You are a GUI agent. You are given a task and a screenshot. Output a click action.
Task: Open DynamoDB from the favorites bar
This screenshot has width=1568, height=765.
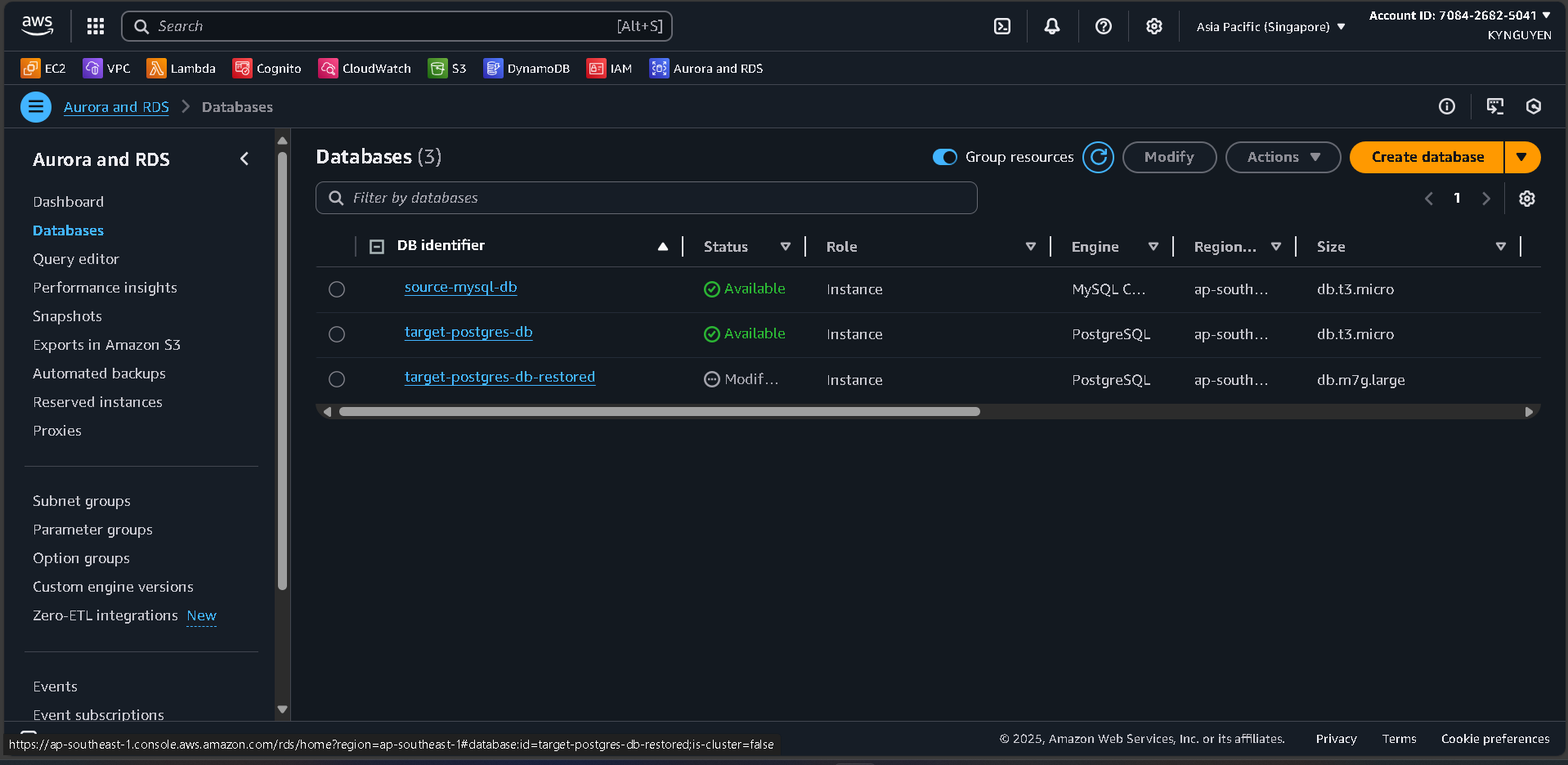click(x=526, y=68)
